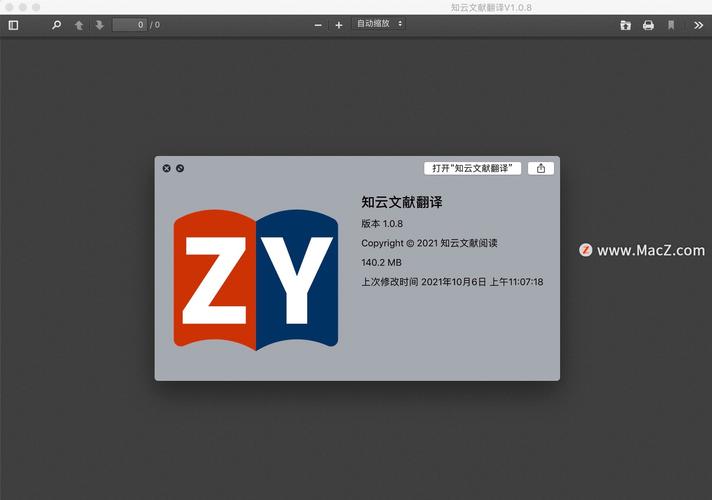This screenshot has height=500, width=712.
Task: Open the find-in-document search icon
Action: pos(56,25)
